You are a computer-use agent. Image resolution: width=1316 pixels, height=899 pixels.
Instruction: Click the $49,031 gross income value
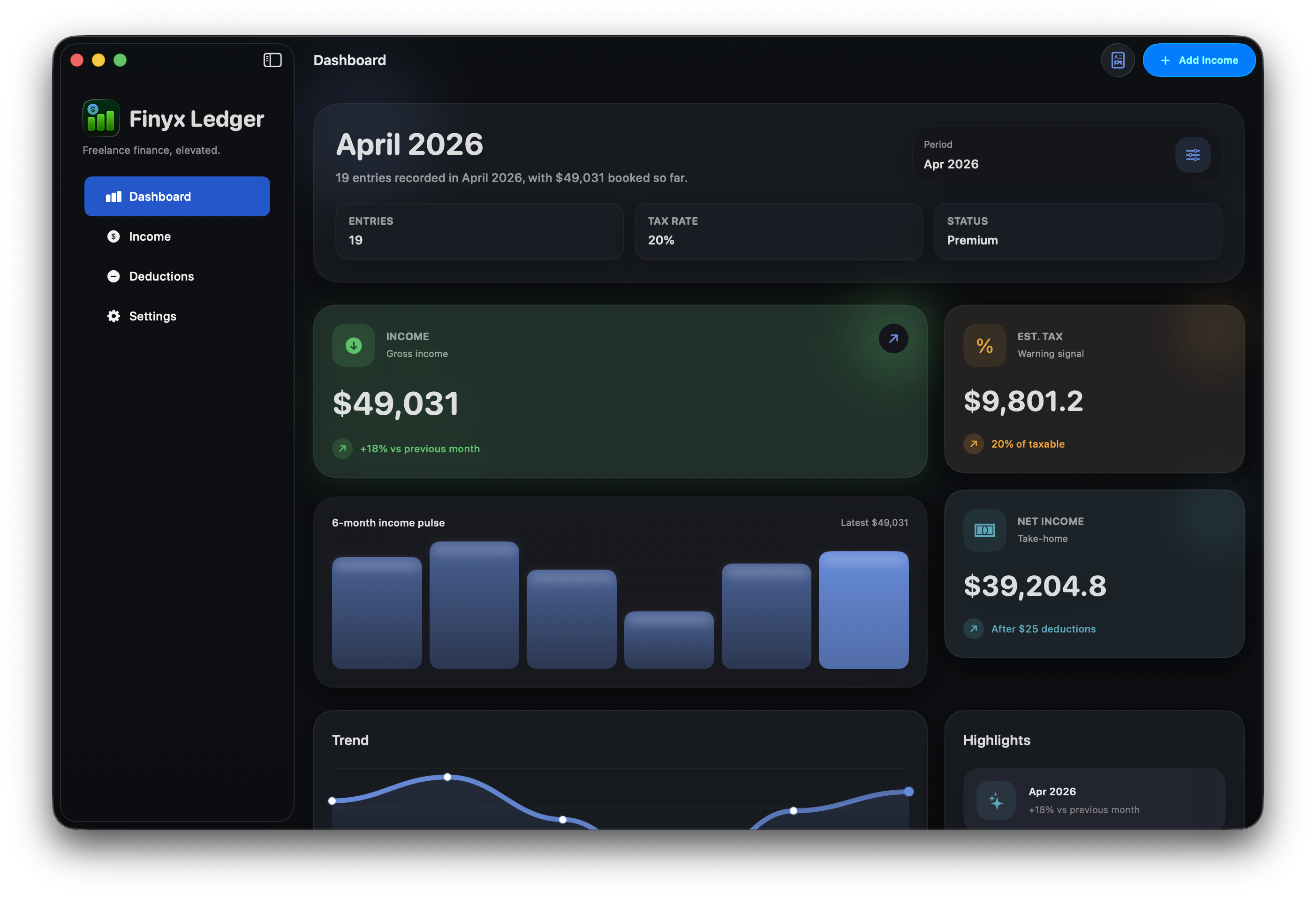pyautogui.click(x=396, y=404)
